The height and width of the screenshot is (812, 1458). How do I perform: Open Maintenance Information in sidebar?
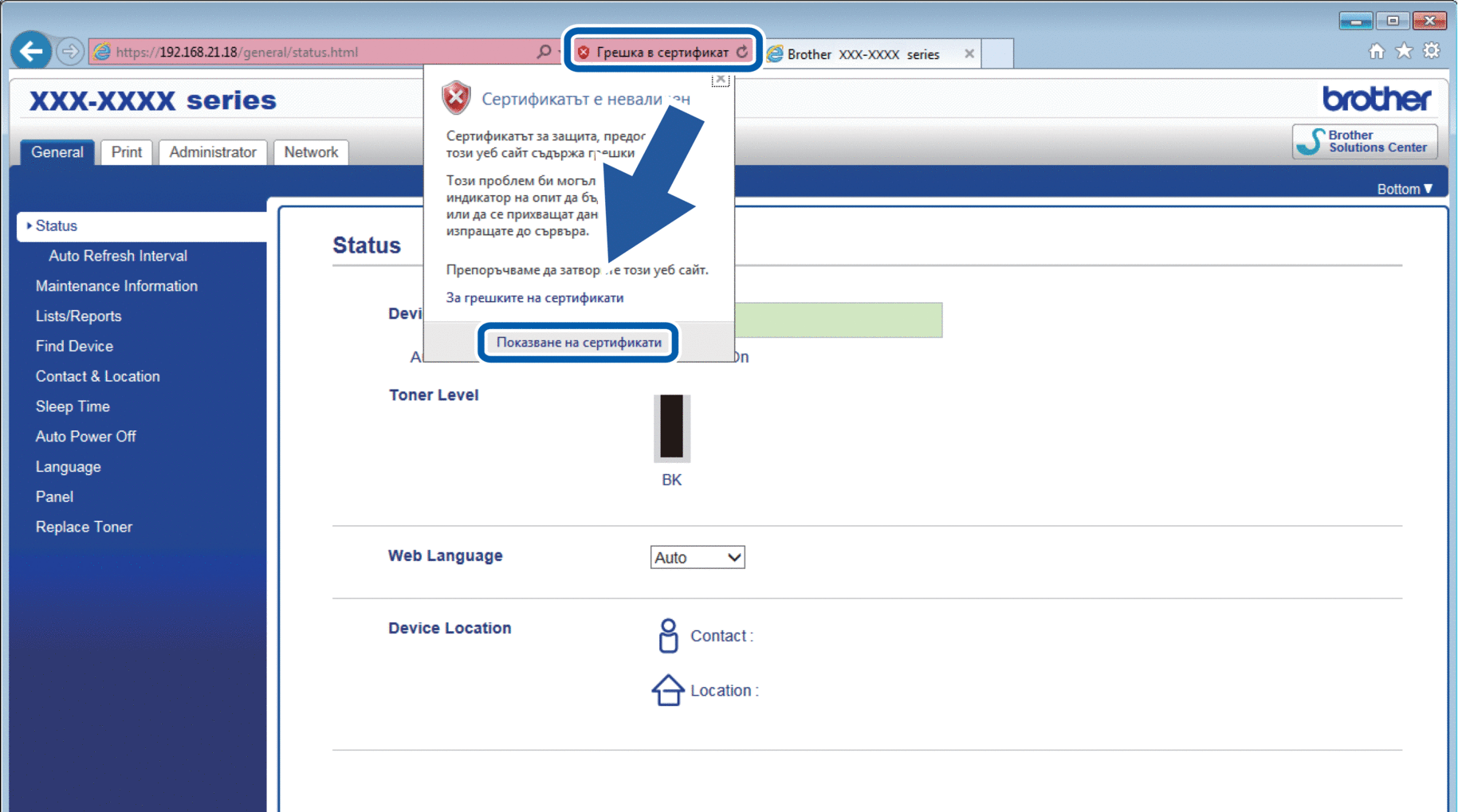click(116, 286)
